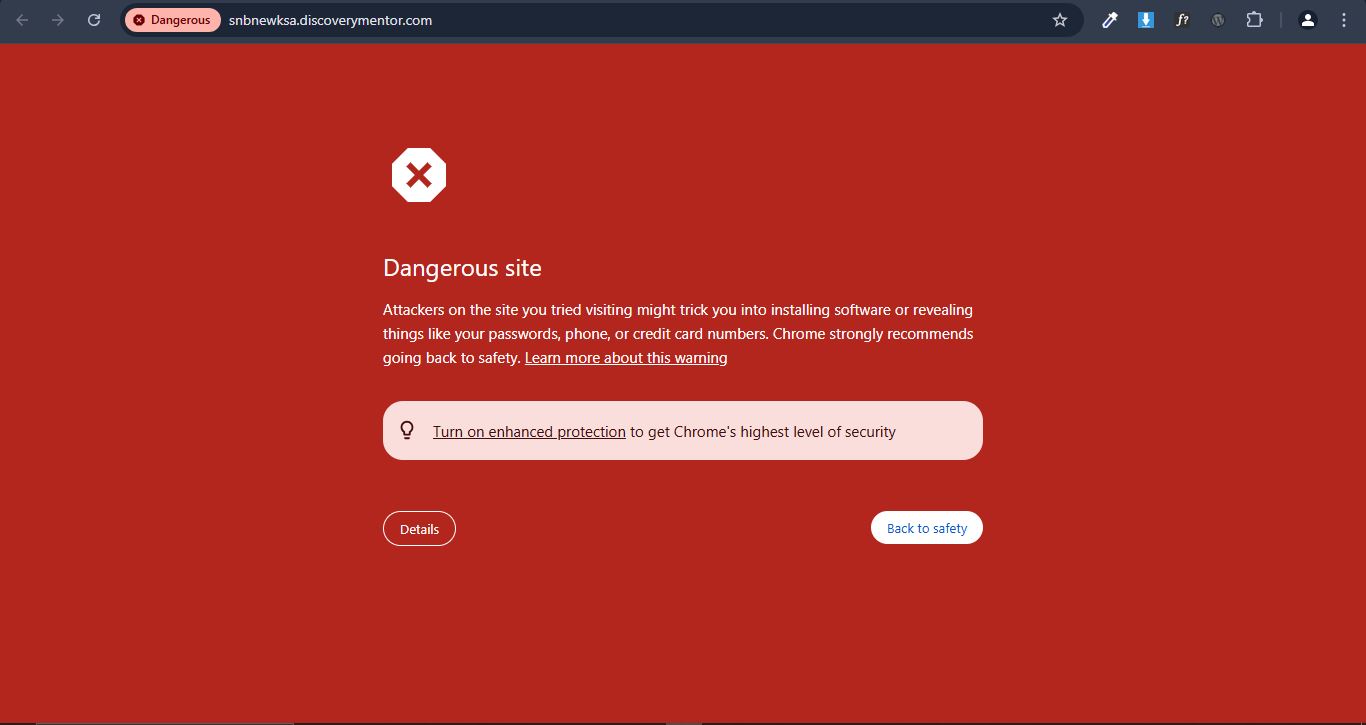1366x725 pixels.
Task: Open the eyedropper color picker extension
Action: pyautogui.click(x=1109, y=20)
